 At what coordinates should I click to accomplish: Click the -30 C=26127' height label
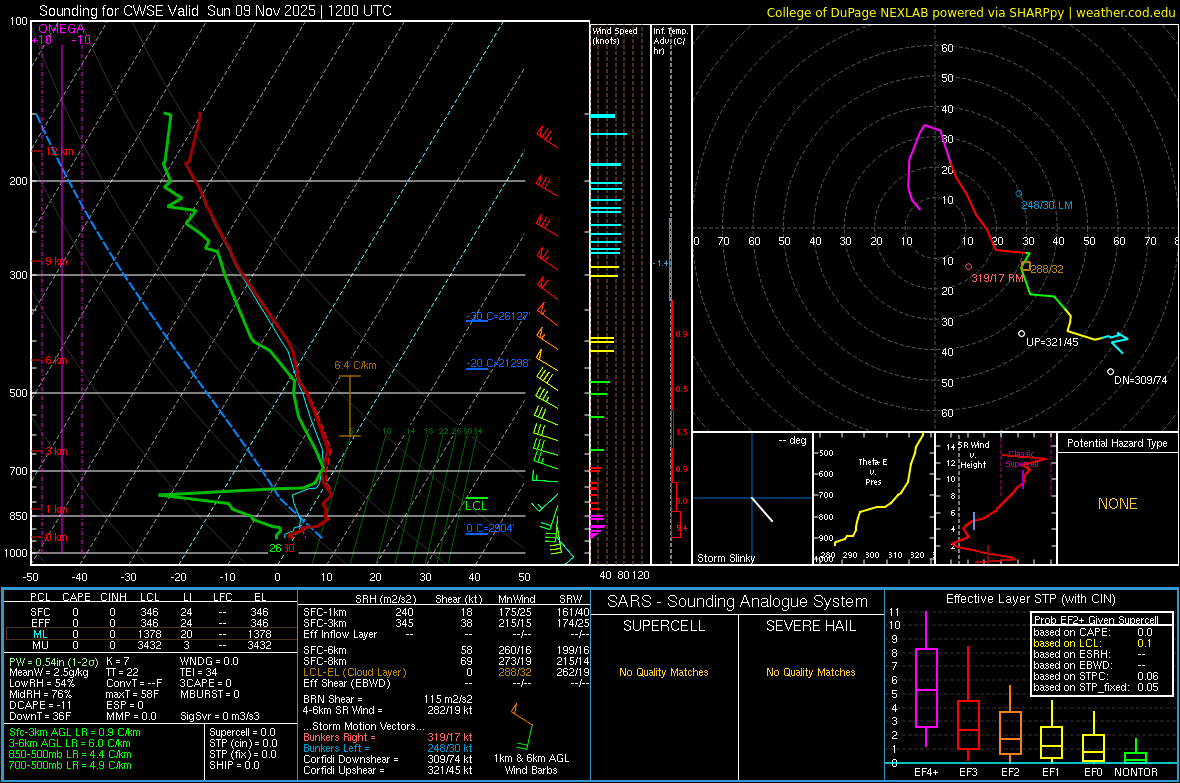click(498, 315)
